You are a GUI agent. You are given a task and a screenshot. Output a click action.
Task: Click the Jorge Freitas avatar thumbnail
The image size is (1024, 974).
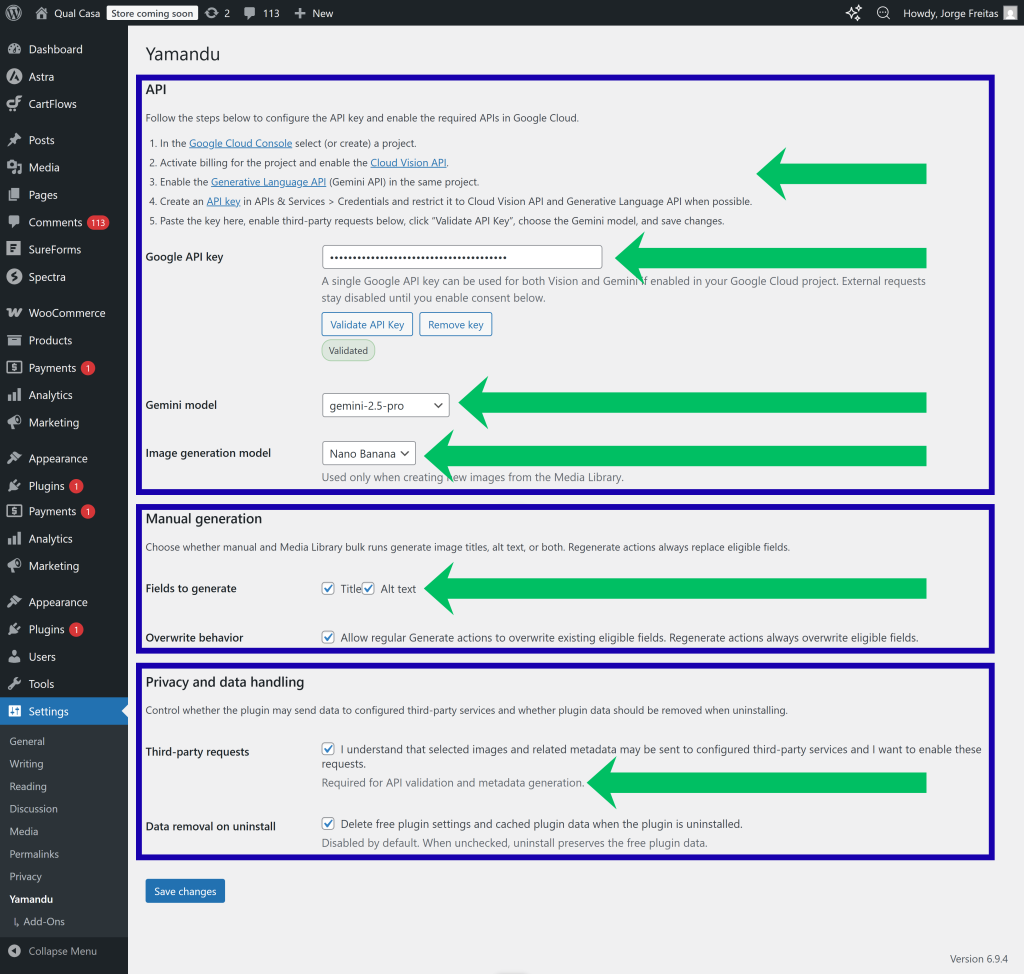(1010, 13)
